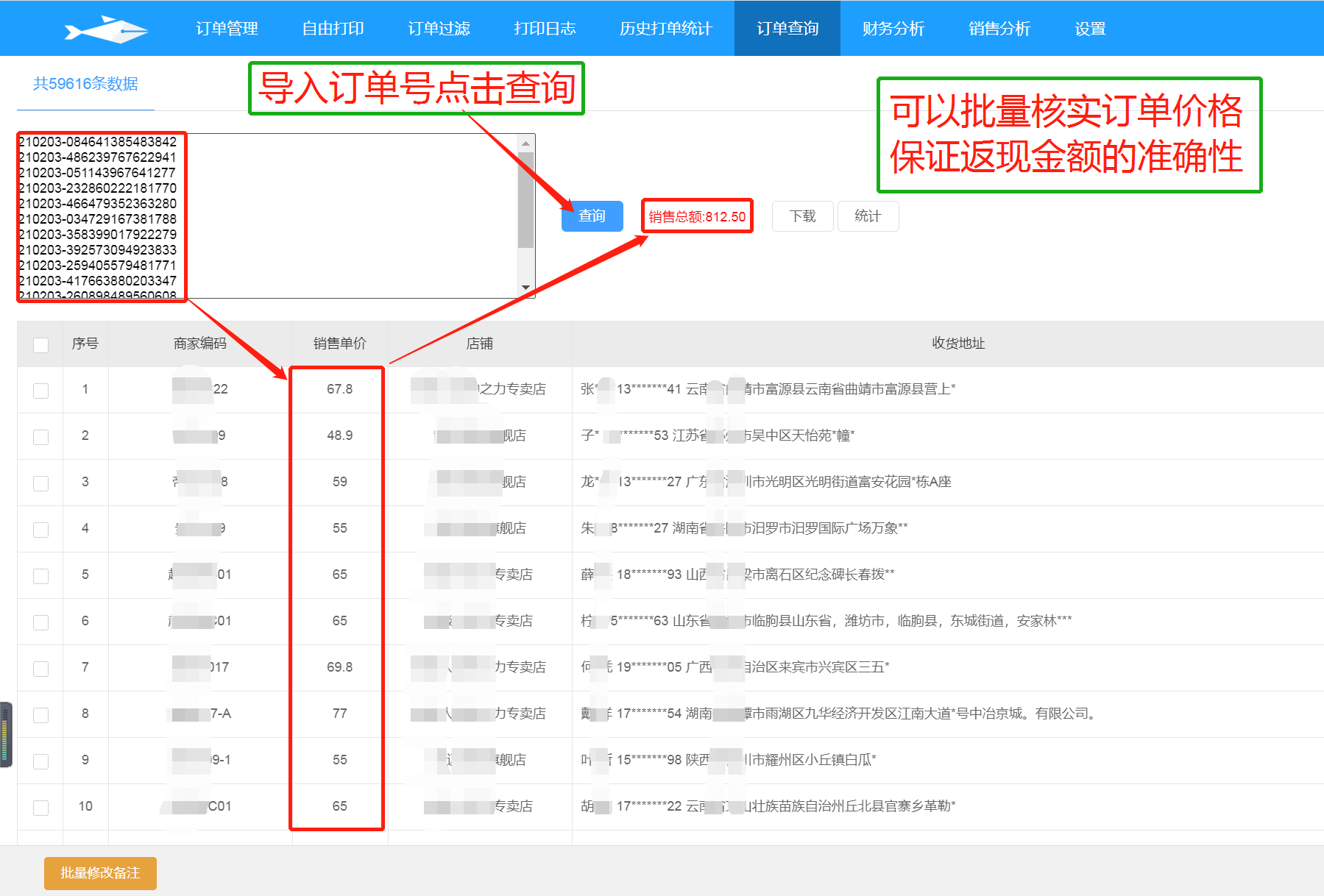Click the 销售单价 column header
The image size is (1324, 896).
pos(339,344)
